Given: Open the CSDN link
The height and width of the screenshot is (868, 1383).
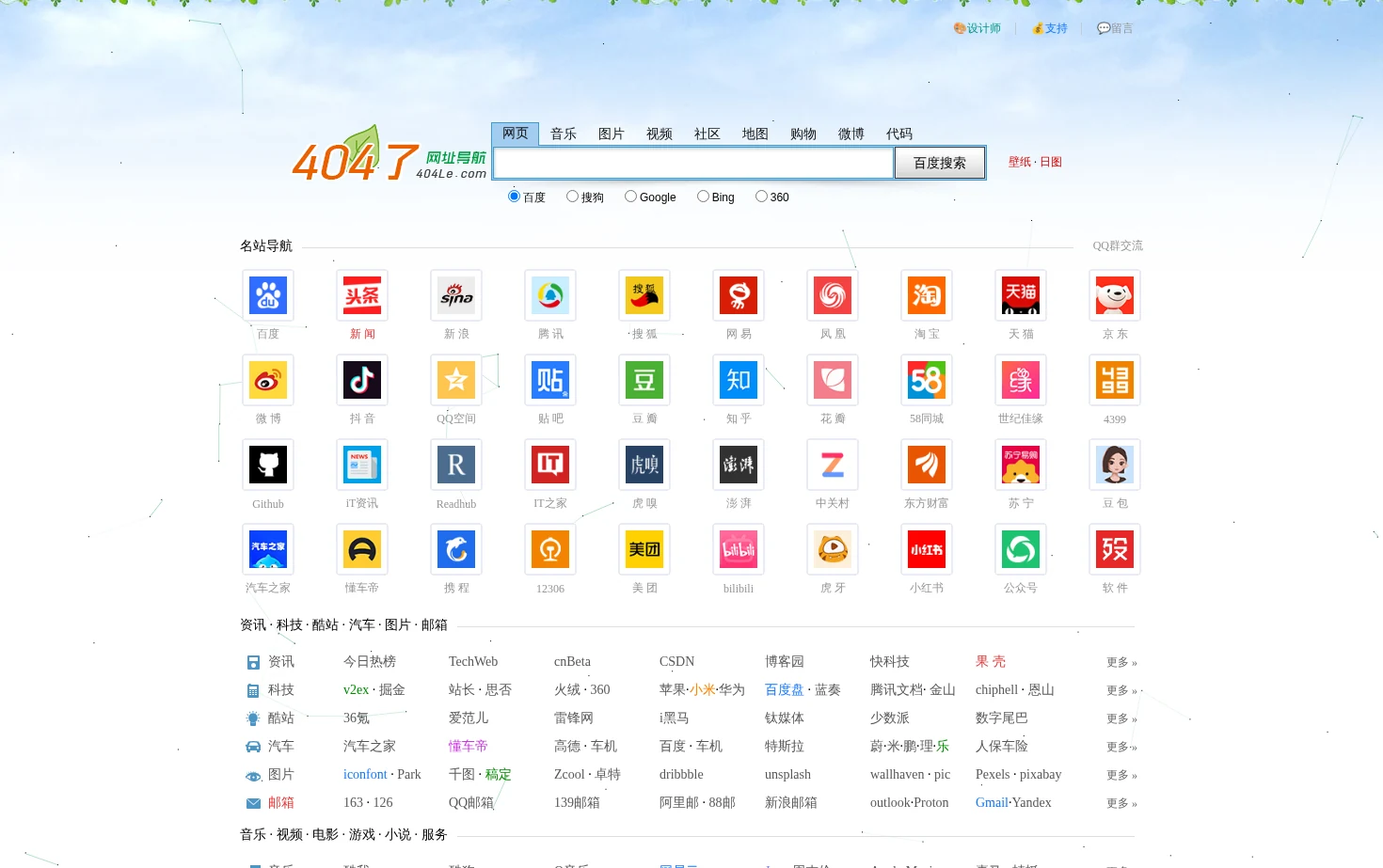Looking at the screenshot, I should point(676,662).
